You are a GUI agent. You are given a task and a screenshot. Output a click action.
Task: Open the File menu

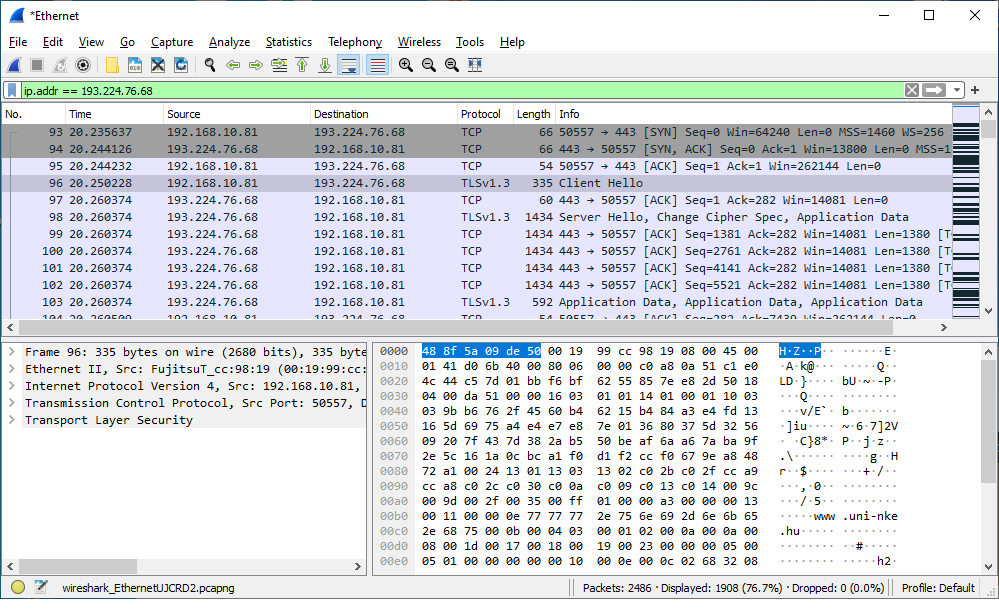pos(18,42)
